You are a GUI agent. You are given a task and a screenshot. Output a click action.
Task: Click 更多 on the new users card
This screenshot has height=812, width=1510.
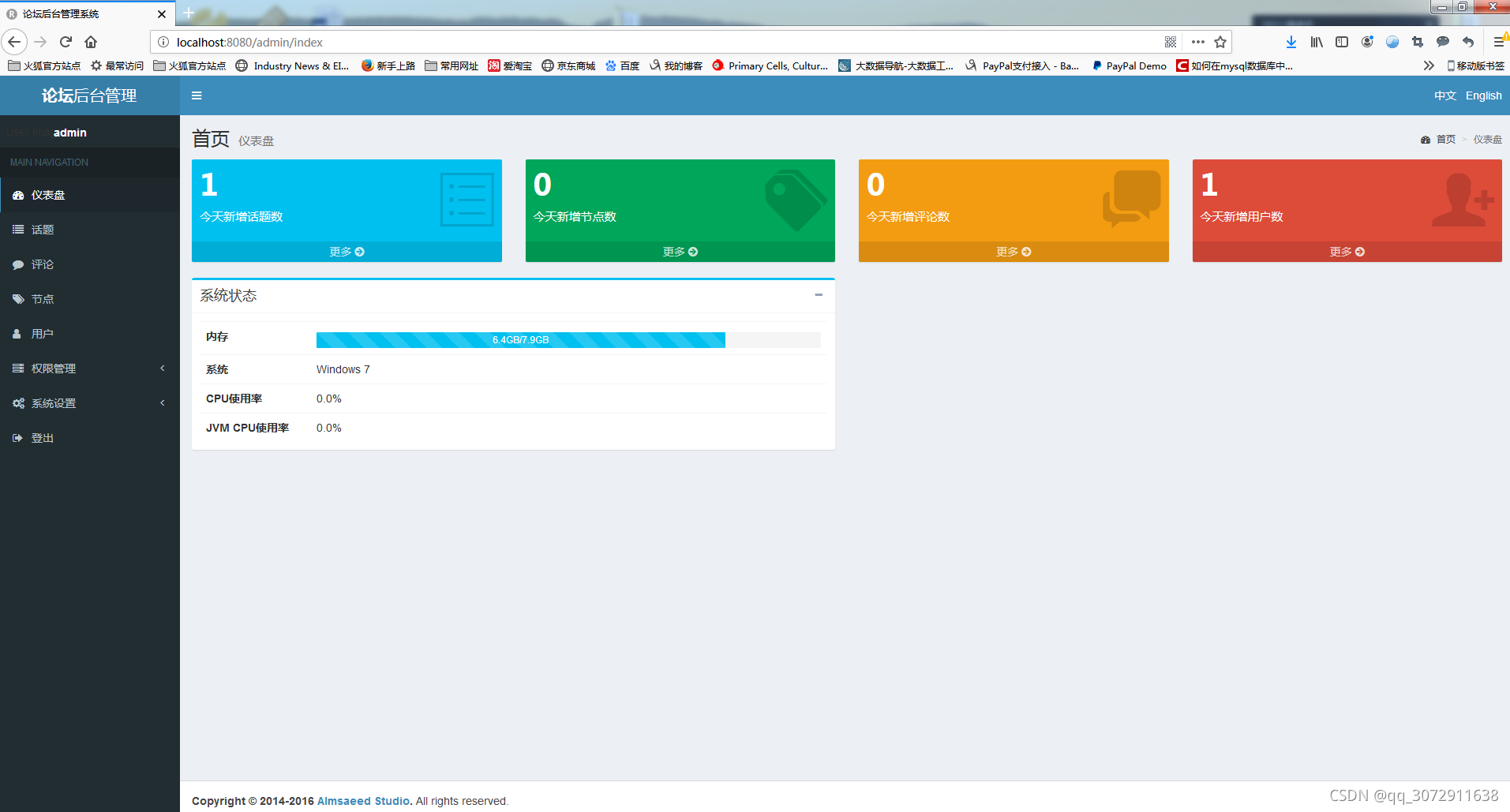[x=1347, y=252]
